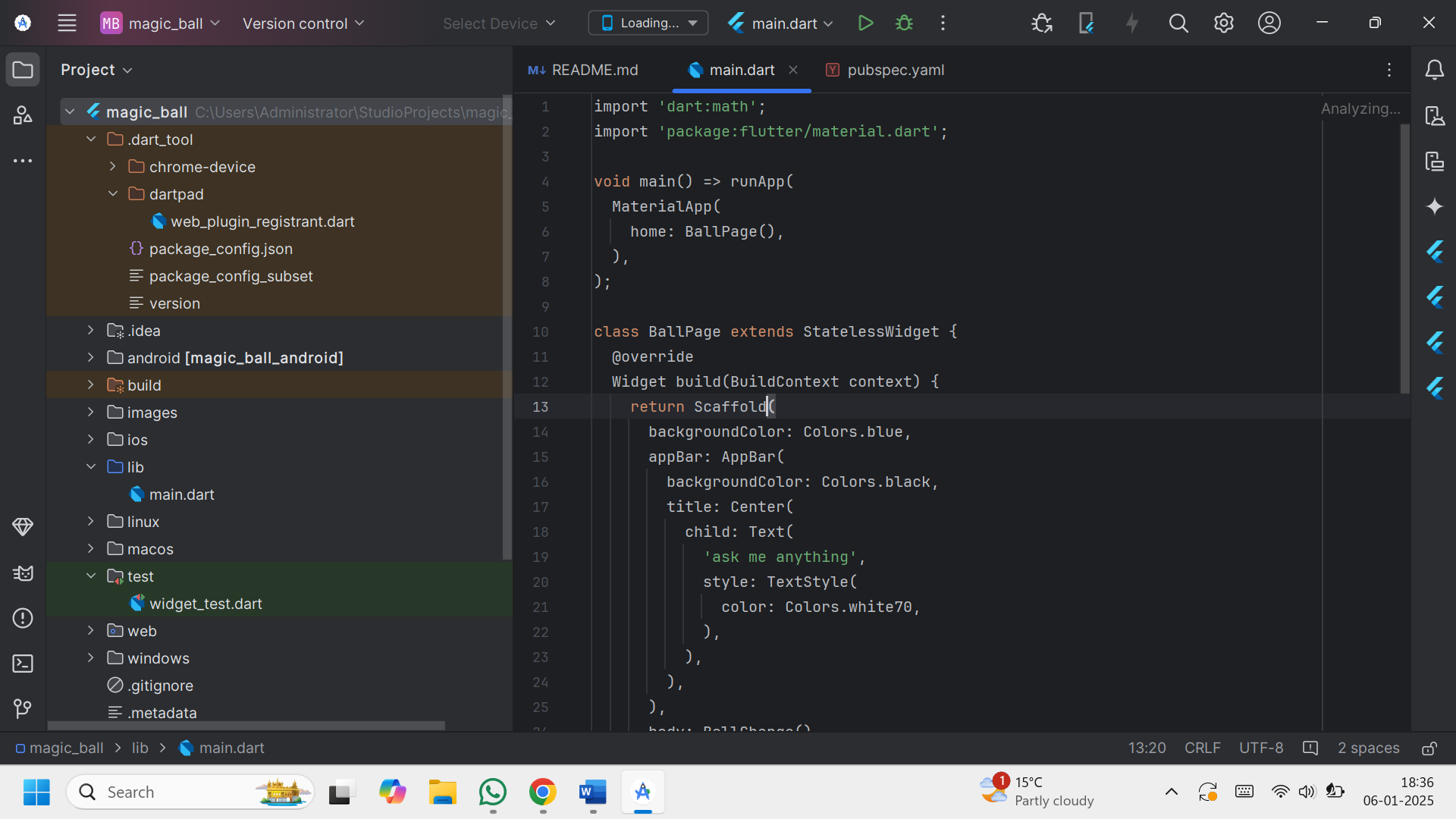Open the More Actions kebab in the top toolbar
Screen dimensions: 1456x819
tap(943, 23)
